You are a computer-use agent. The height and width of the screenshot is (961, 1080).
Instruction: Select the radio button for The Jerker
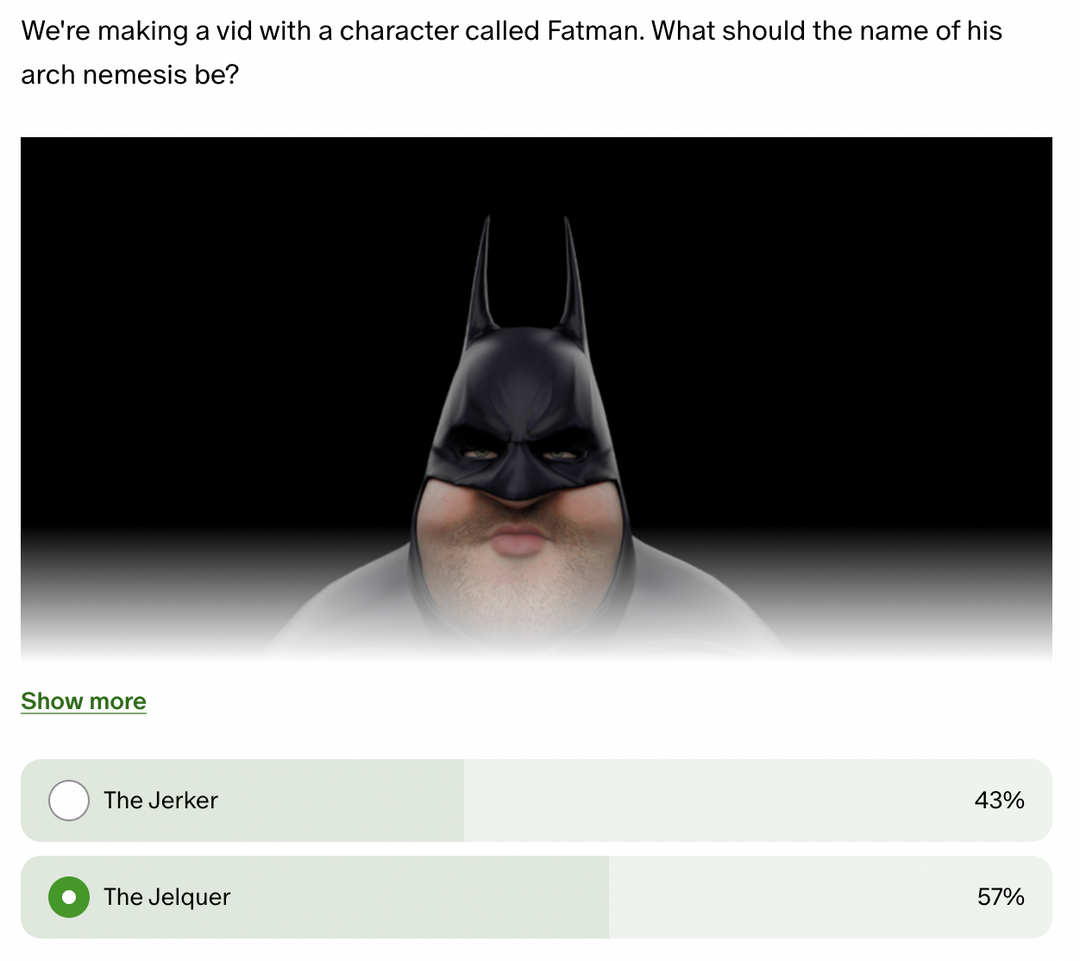click(69, 800)
